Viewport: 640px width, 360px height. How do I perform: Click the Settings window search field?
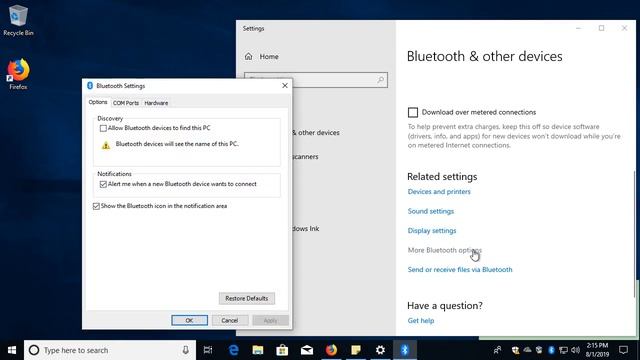pos(316,80)
